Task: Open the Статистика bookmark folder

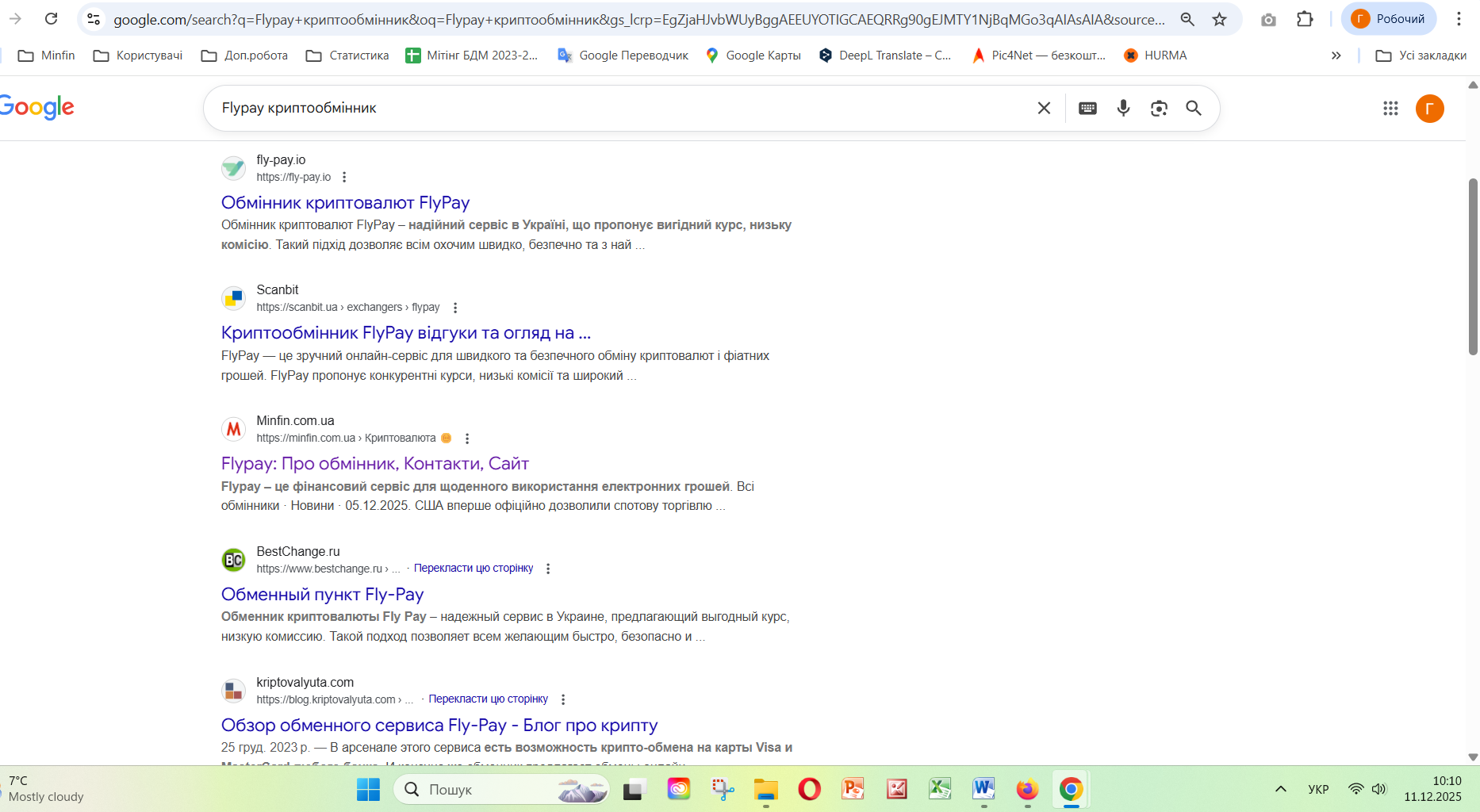Action: [x=347, y=56]
